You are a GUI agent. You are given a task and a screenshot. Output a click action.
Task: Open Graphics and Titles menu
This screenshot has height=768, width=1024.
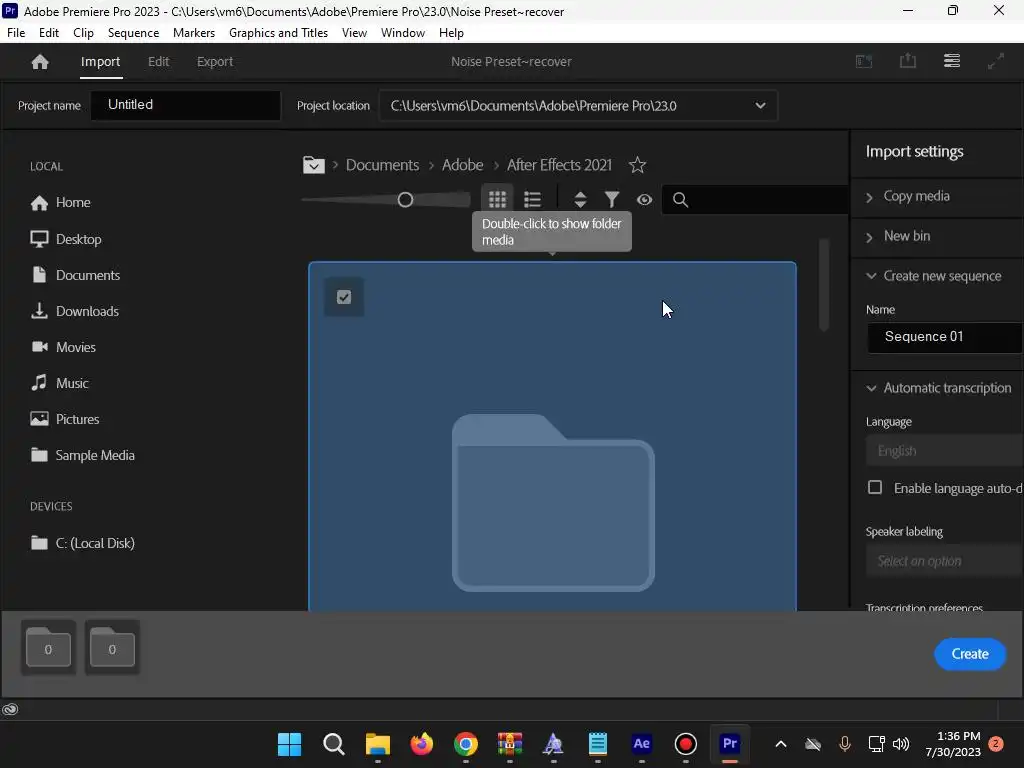278,33
